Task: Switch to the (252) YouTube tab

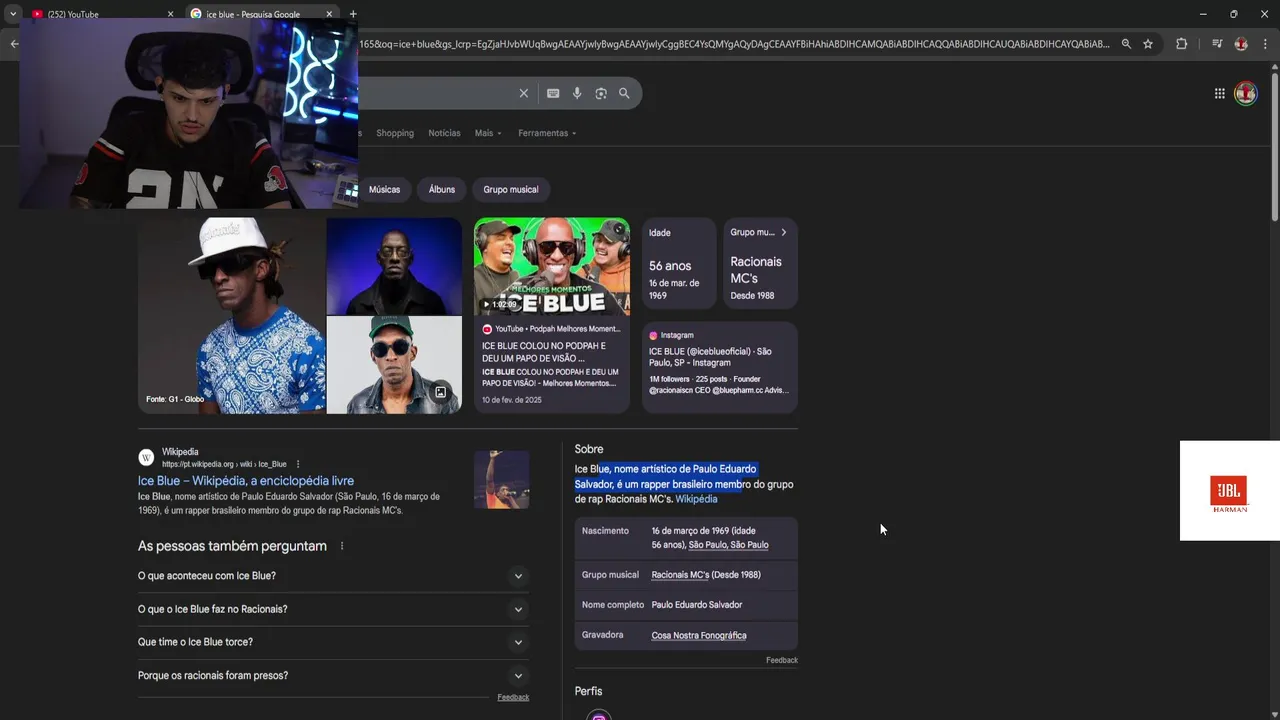Action: click(x=99, y=14)
